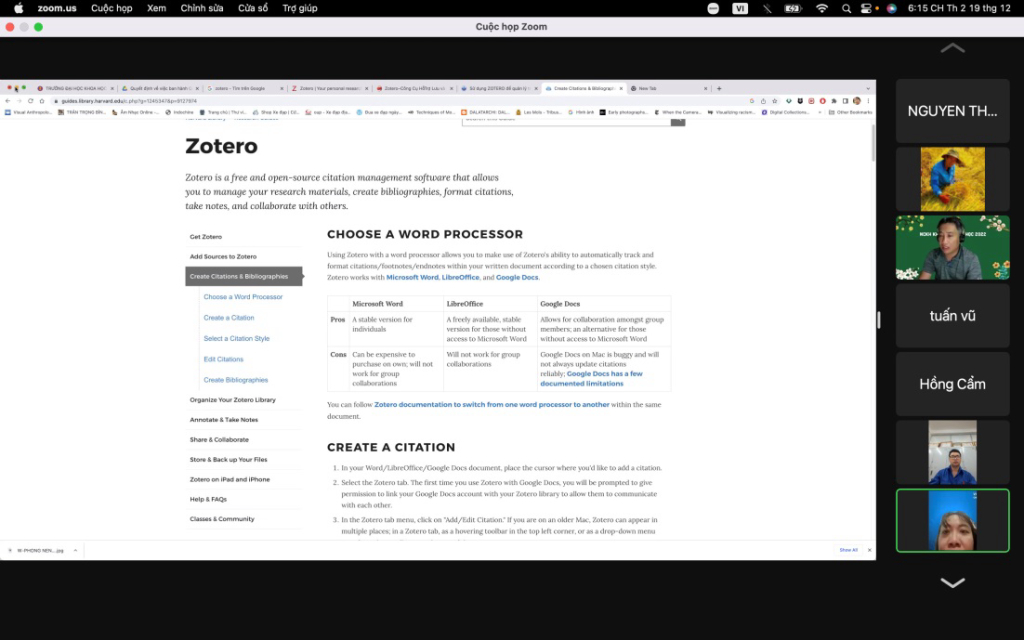Open the Cửa sổ menu
Screen dimensions: 1024x640
[253, 8]
